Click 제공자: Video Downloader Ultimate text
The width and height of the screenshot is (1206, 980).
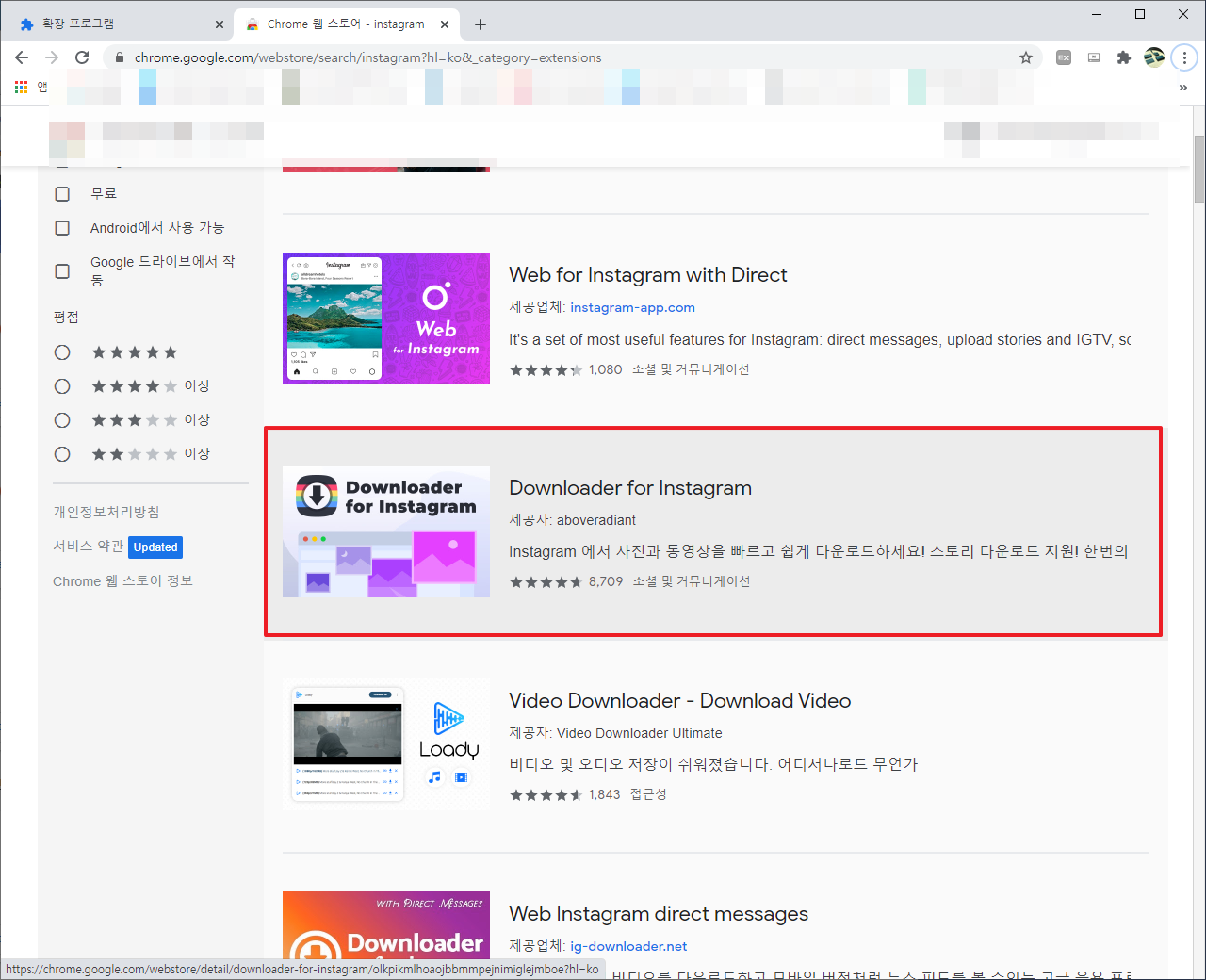[x=615, y=733]
